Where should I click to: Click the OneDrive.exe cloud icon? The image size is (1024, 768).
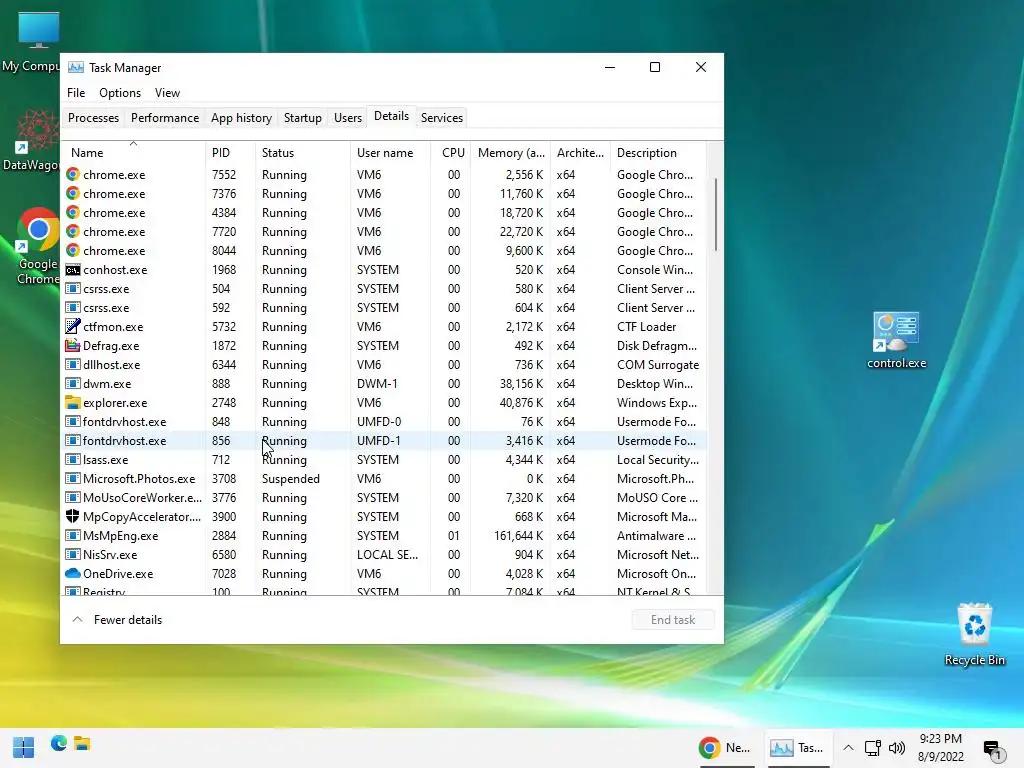coord(72,573)
